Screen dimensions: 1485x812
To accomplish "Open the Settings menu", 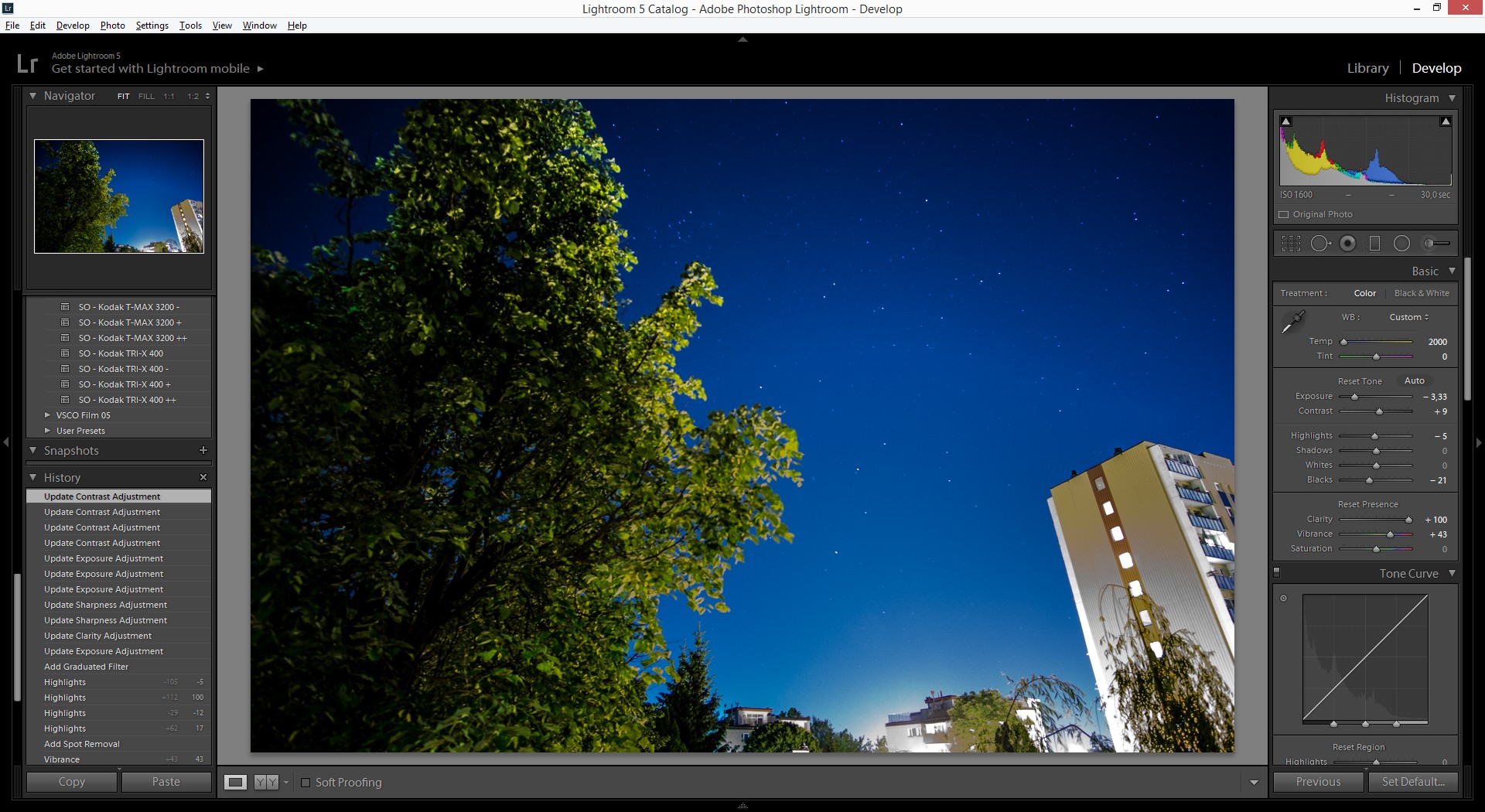I will pyautogui.click(x=152, y=26).
